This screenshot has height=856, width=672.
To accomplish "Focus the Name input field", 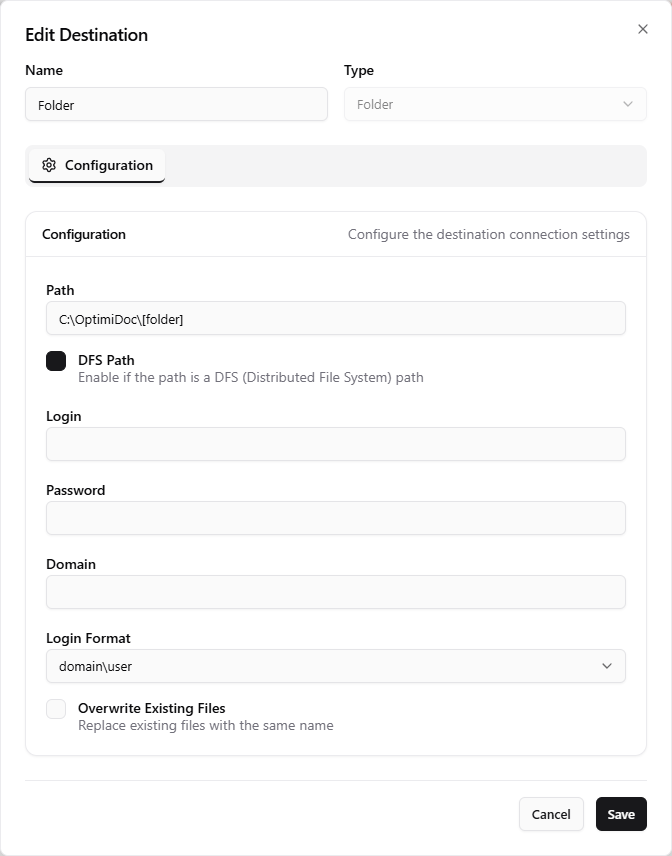I will (x=176, y=104).
